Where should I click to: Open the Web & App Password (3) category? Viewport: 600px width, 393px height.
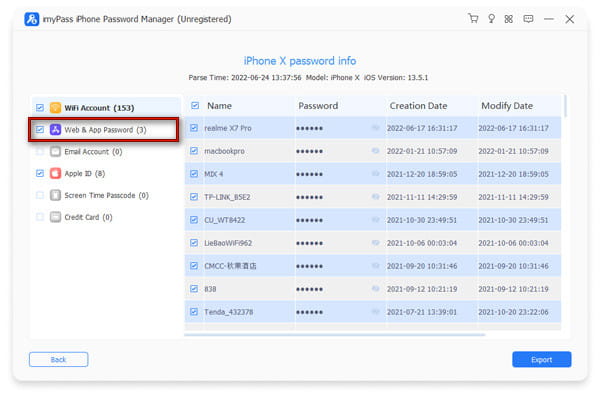pyautogui.click(x=105, y=130)
